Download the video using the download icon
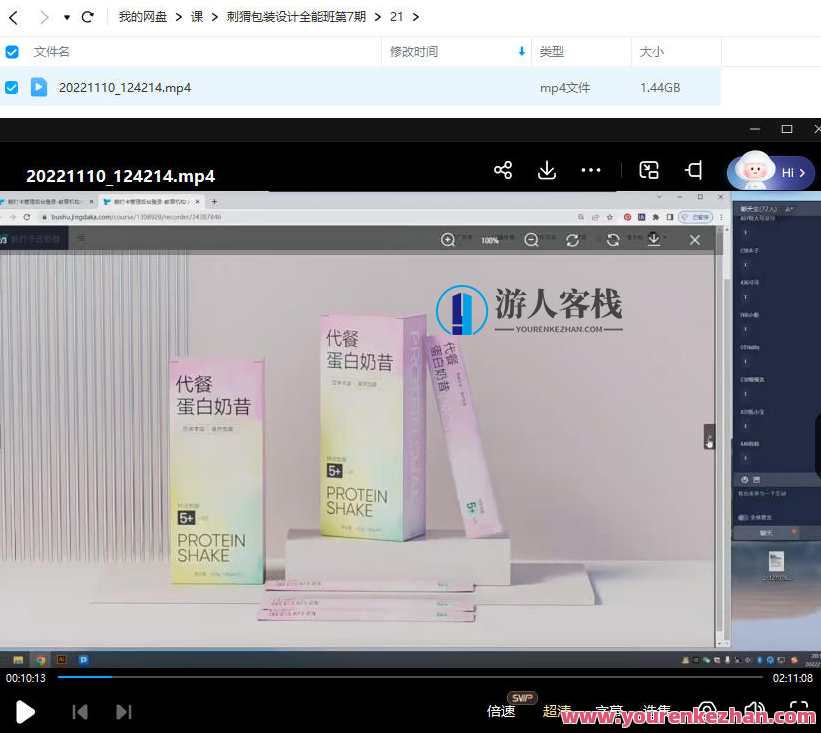The image size is (821, 733). click(547, 170)
